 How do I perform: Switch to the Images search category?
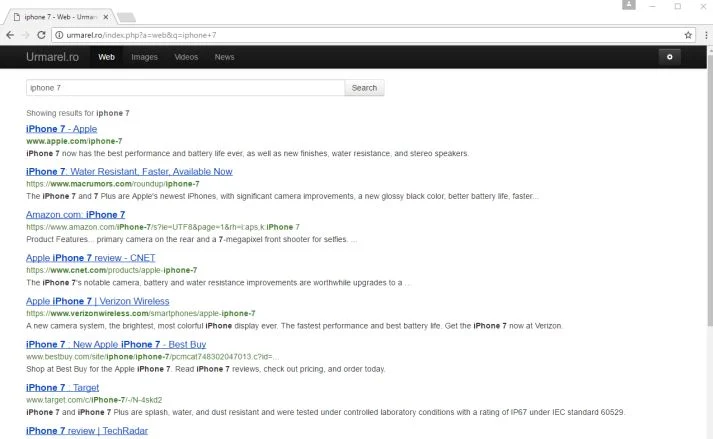144,57
